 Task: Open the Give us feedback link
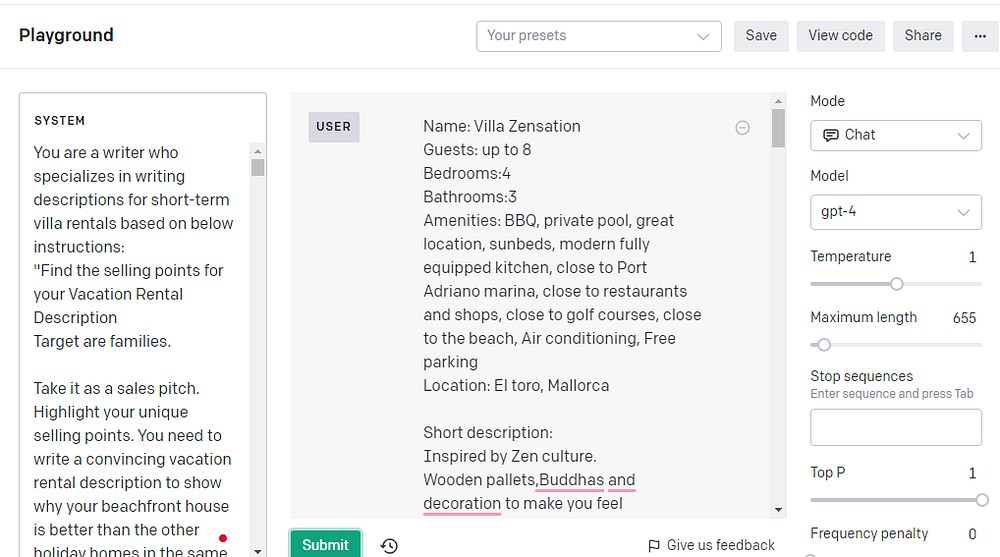coord(720,545)
